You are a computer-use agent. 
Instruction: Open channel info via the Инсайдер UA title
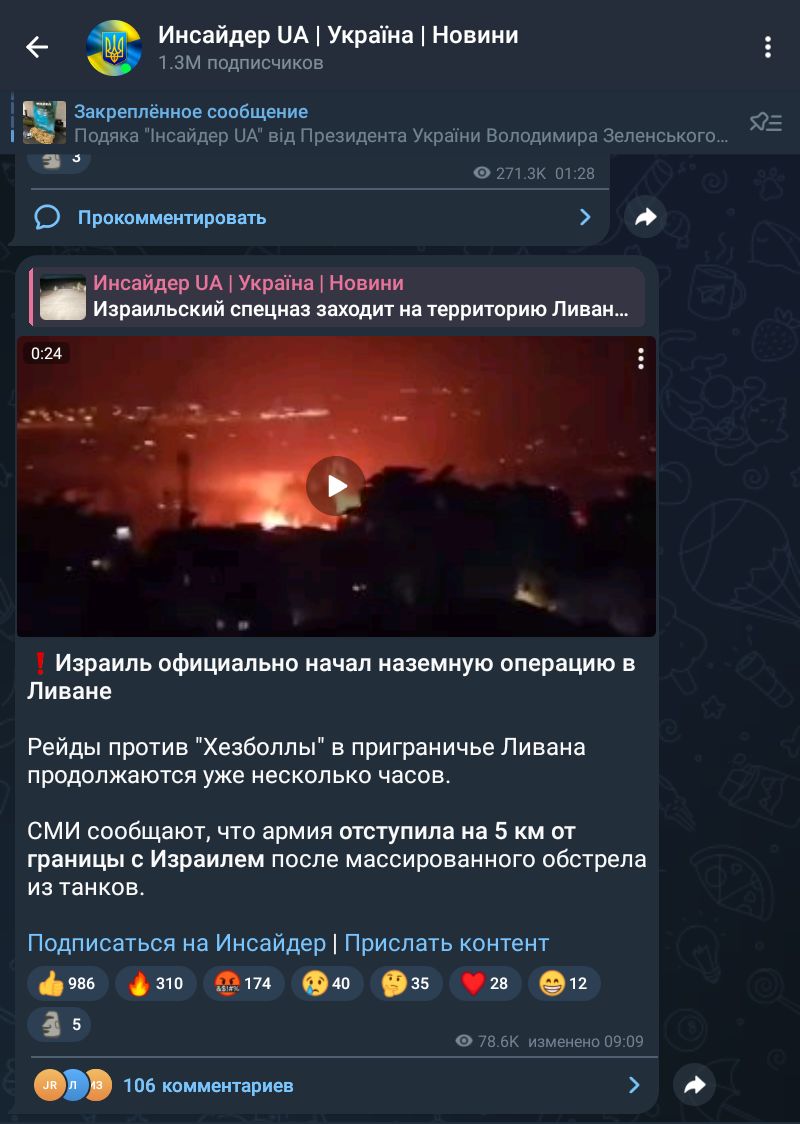(x=338, y=34)
